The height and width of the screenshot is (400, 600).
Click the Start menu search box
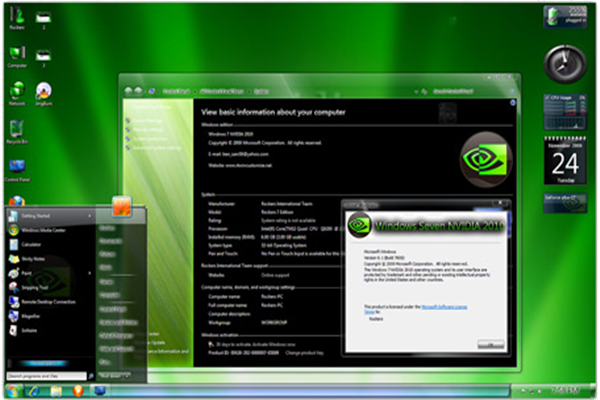tap(46, 376)
